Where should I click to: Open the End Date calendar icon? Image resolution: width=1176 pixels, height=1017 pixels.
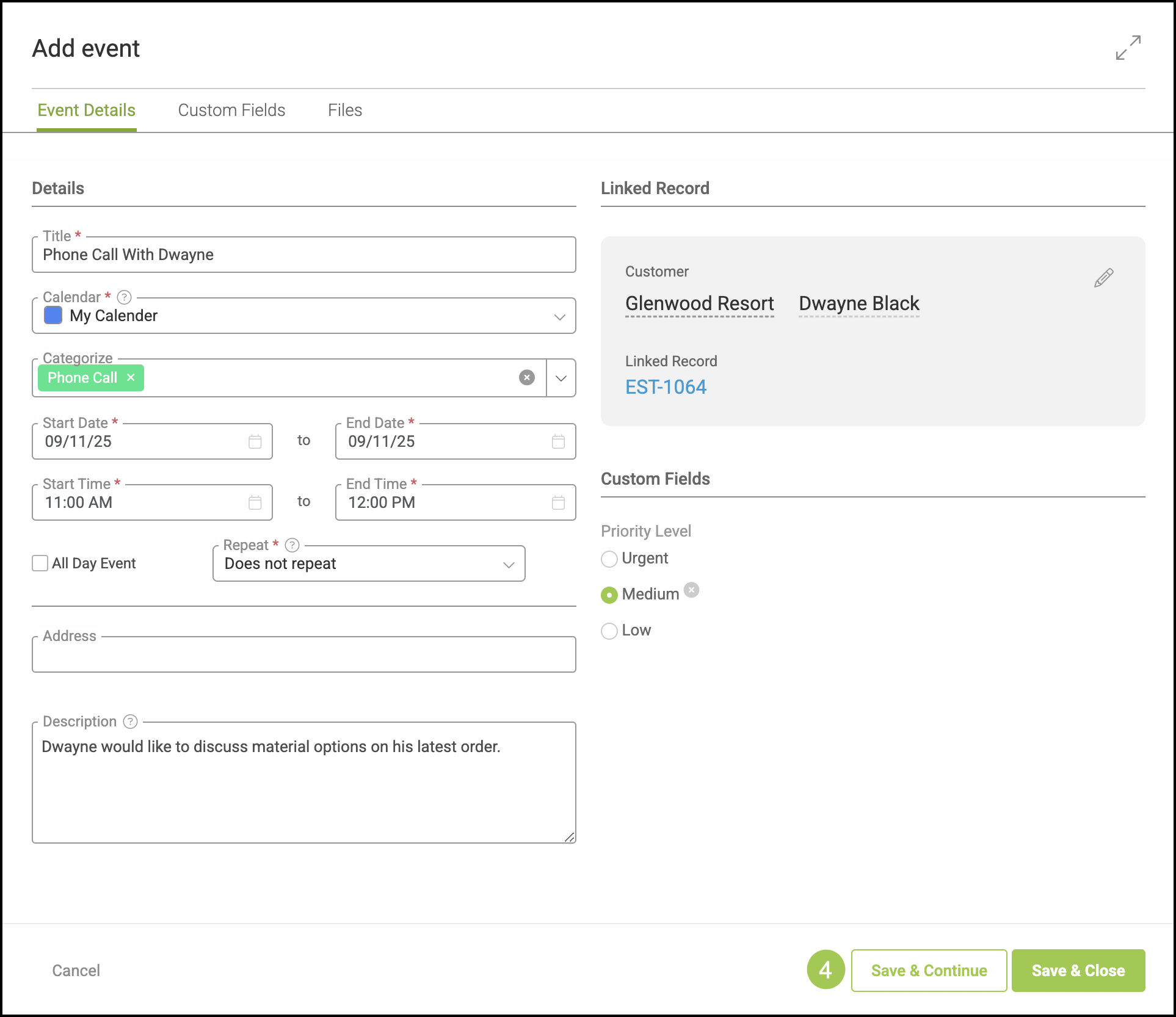(558, 441)
